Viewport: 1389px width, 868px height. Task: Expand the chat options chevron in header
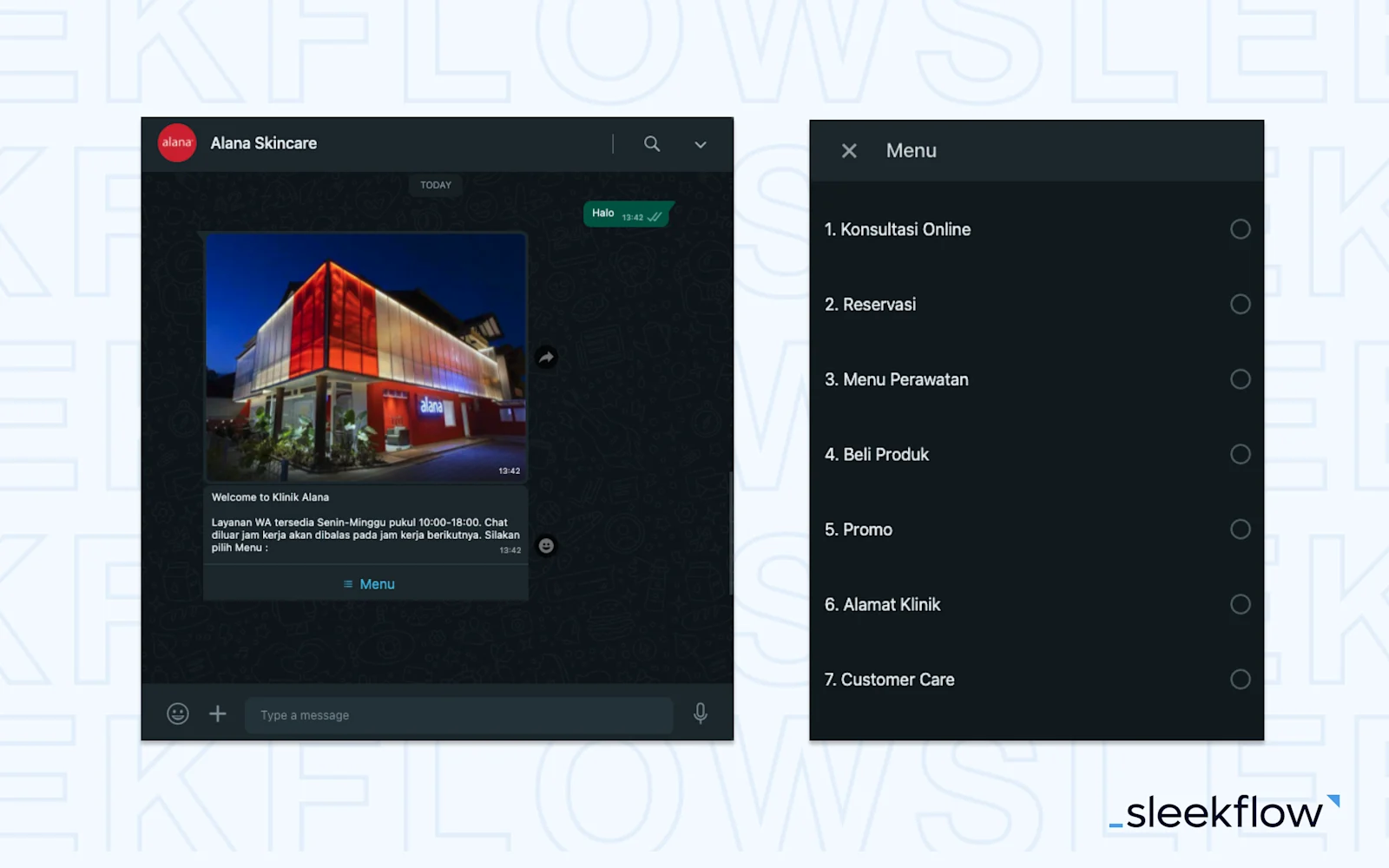point(701,145)
